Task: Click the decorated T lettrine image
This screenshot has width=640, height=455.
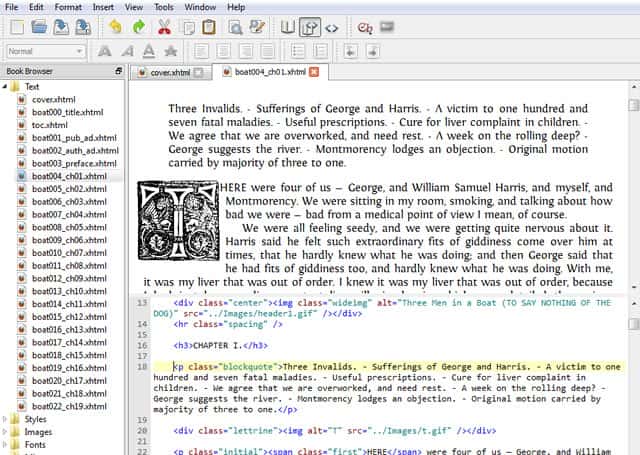Action: [178, 220]
